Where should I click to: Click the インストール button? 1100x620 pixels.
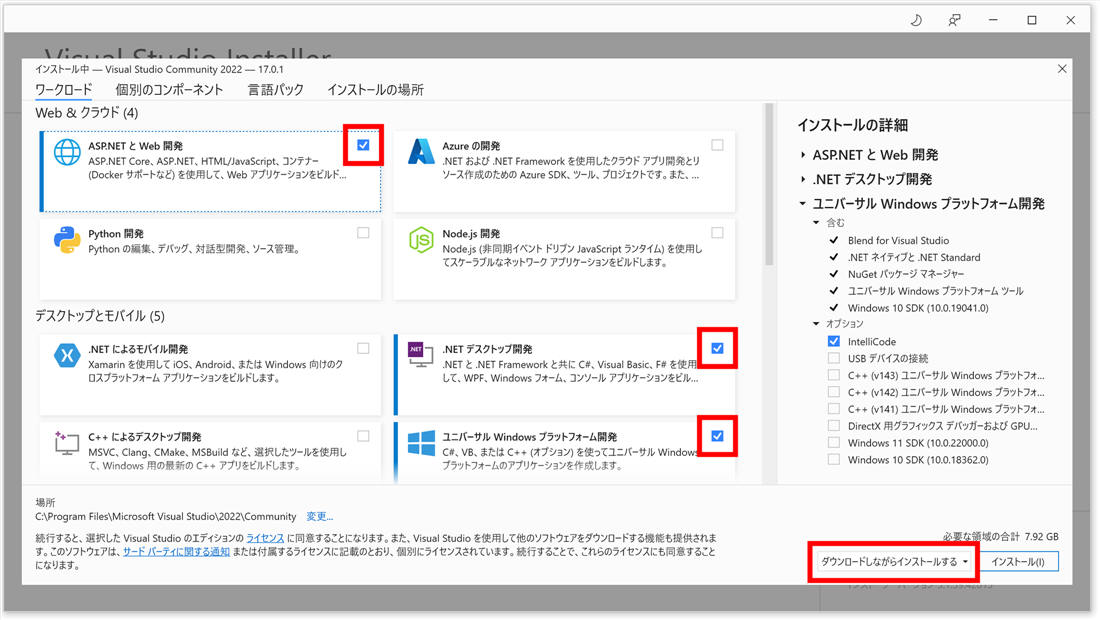point(1018,562)
